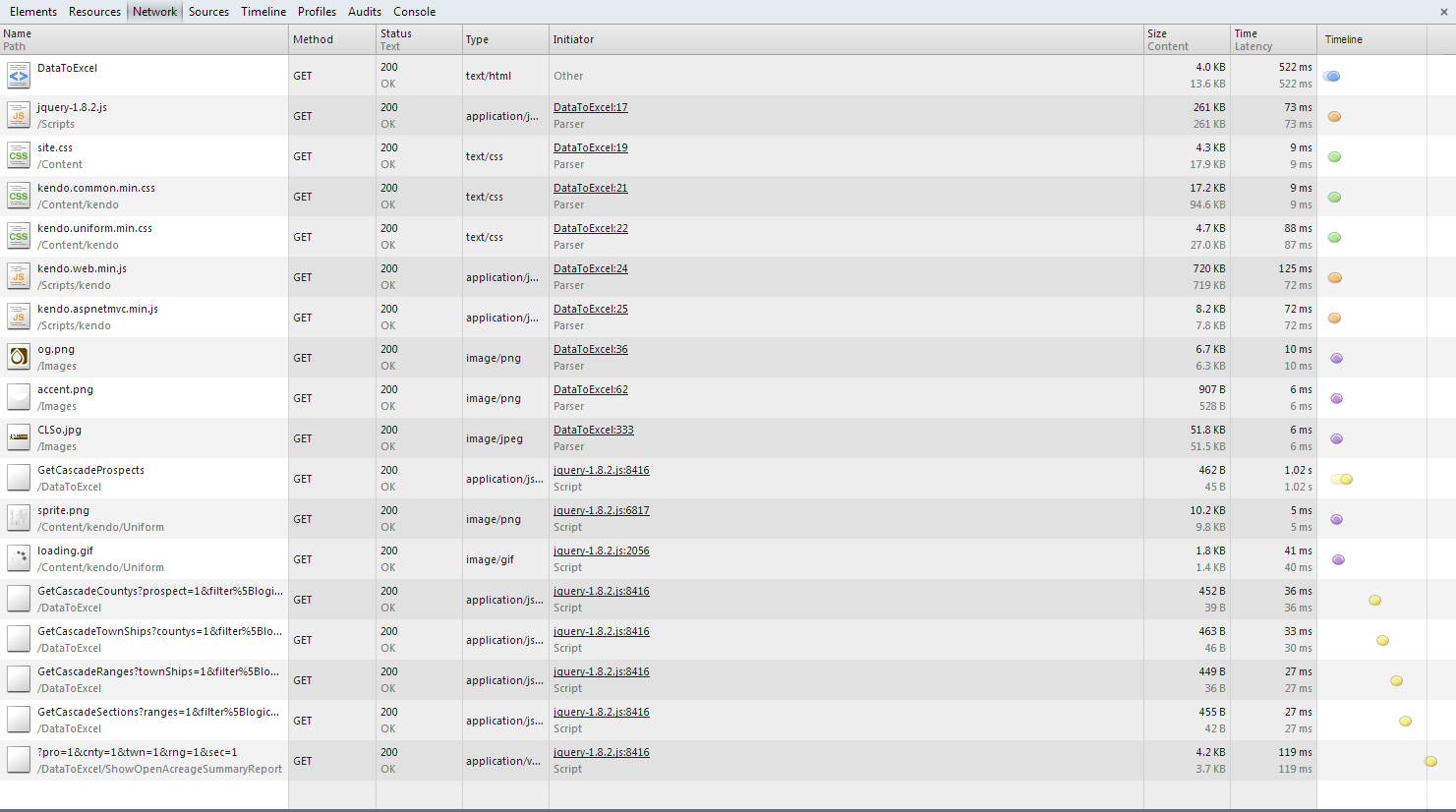Click the HTML file icon beside DataToExcel
1456x812 pixels.
coord(19,75)
